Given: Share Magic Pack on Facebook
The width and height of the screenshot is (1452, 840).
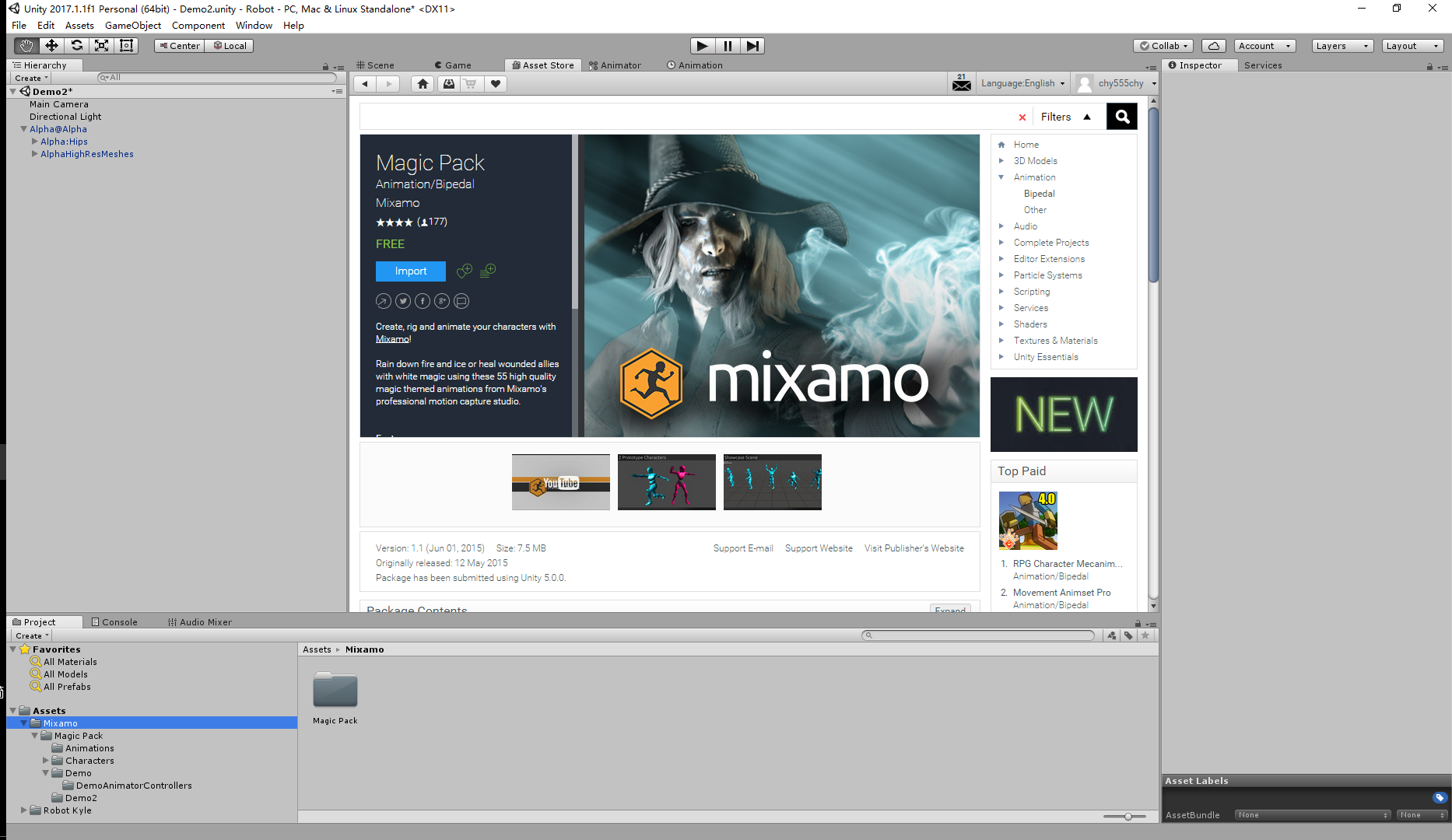Looking at the screenshot, I should 423,301.
